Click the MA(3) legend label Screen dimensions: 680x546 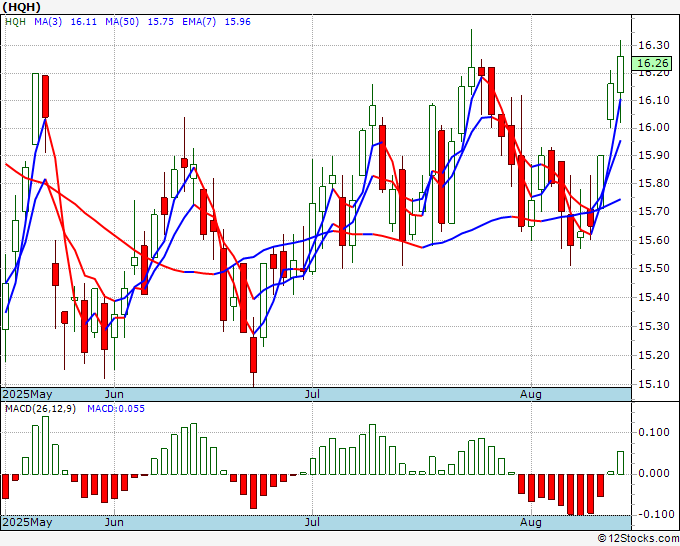pyautogui.click(x=48, y=22)
